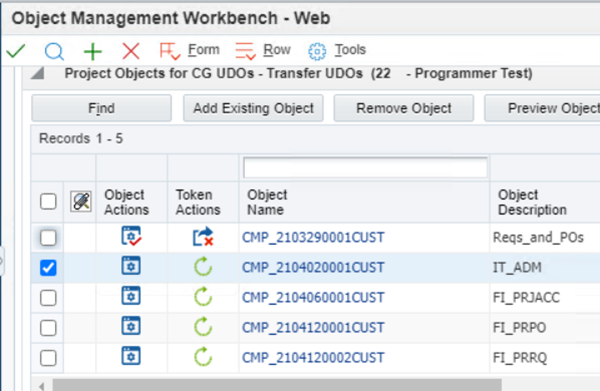Click the attachments paperclip column icon
This screenshot has width=600, height=391.
tap(81, 201)
